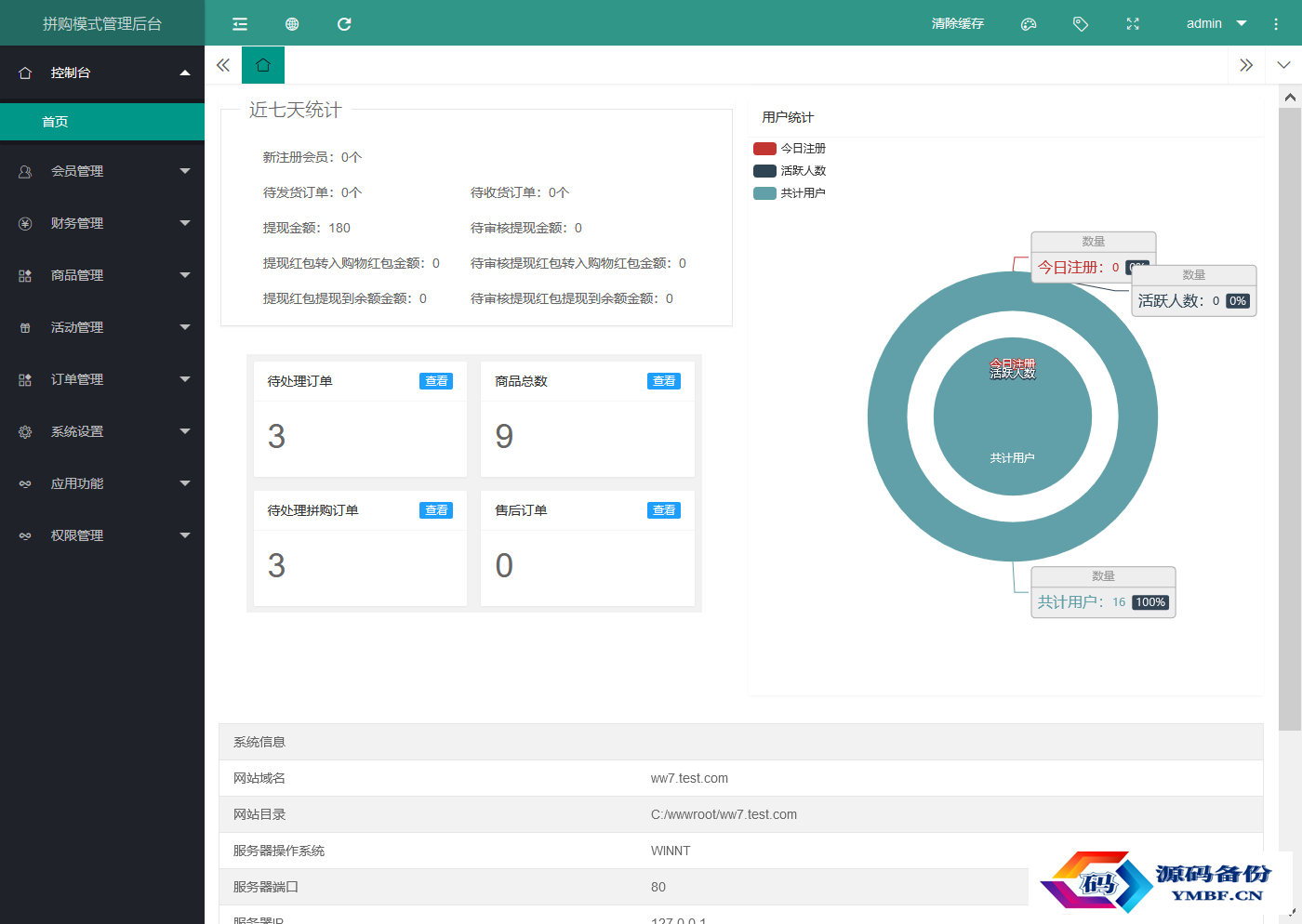Screen dimensions: 1302x924
Task: Toggle the 共计用户 teal legend swatch
Action: (764, 193)
